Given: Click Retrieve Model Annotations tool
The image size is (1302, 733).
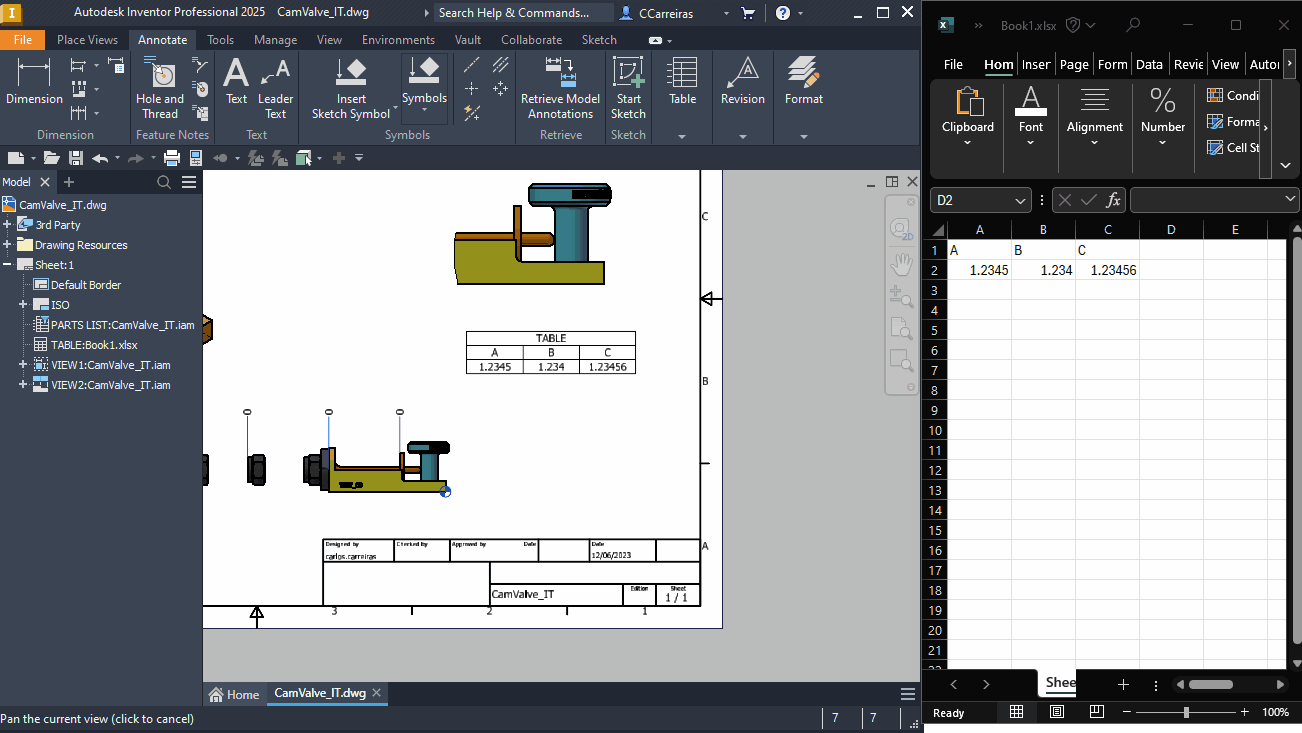Looking at the screenshot, I should [560, 88].
